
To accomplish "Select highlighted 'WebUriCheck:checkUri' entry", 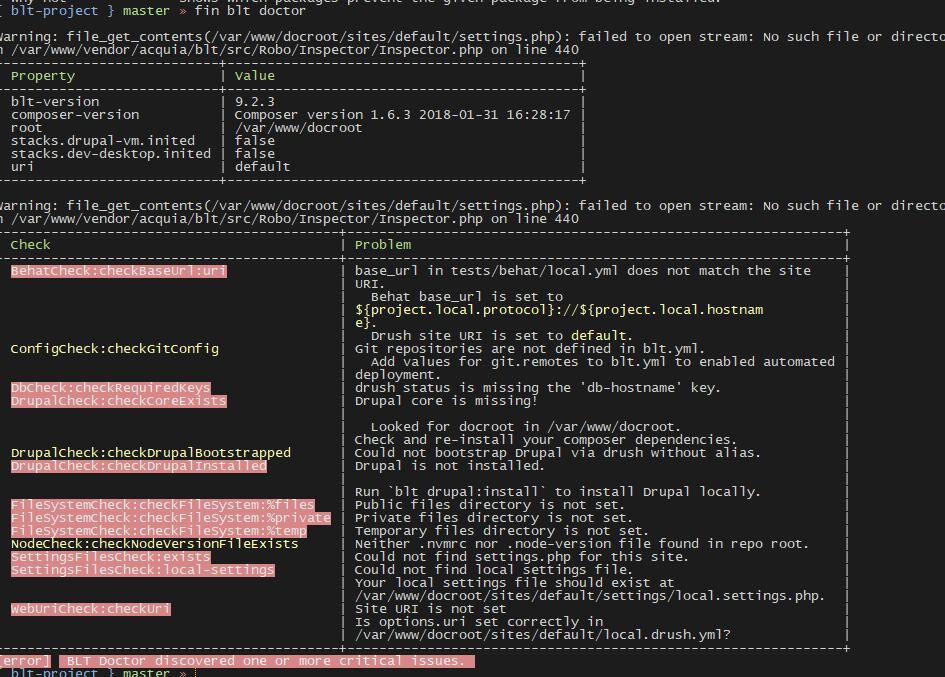I will point(90,609).
